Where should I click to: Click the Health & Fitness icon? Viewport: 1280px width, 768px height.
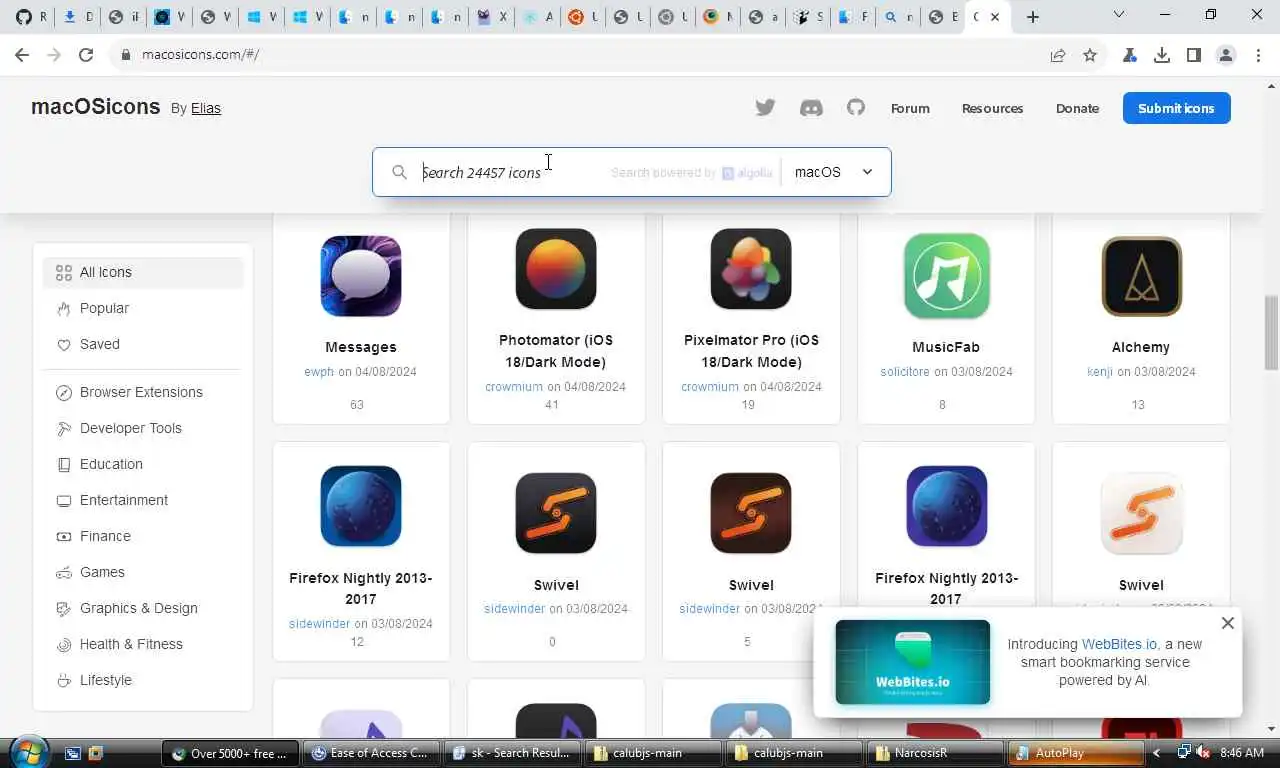[x=64, y=644]
